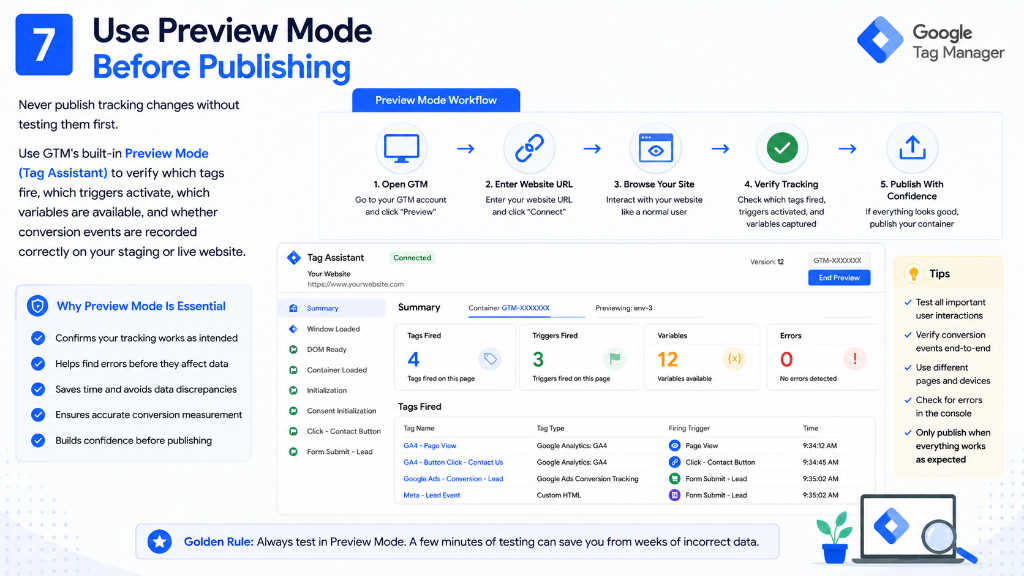The image size is (1024, 576).
Task: Select the Window Loaded event
Action: [x=332, y=329]
